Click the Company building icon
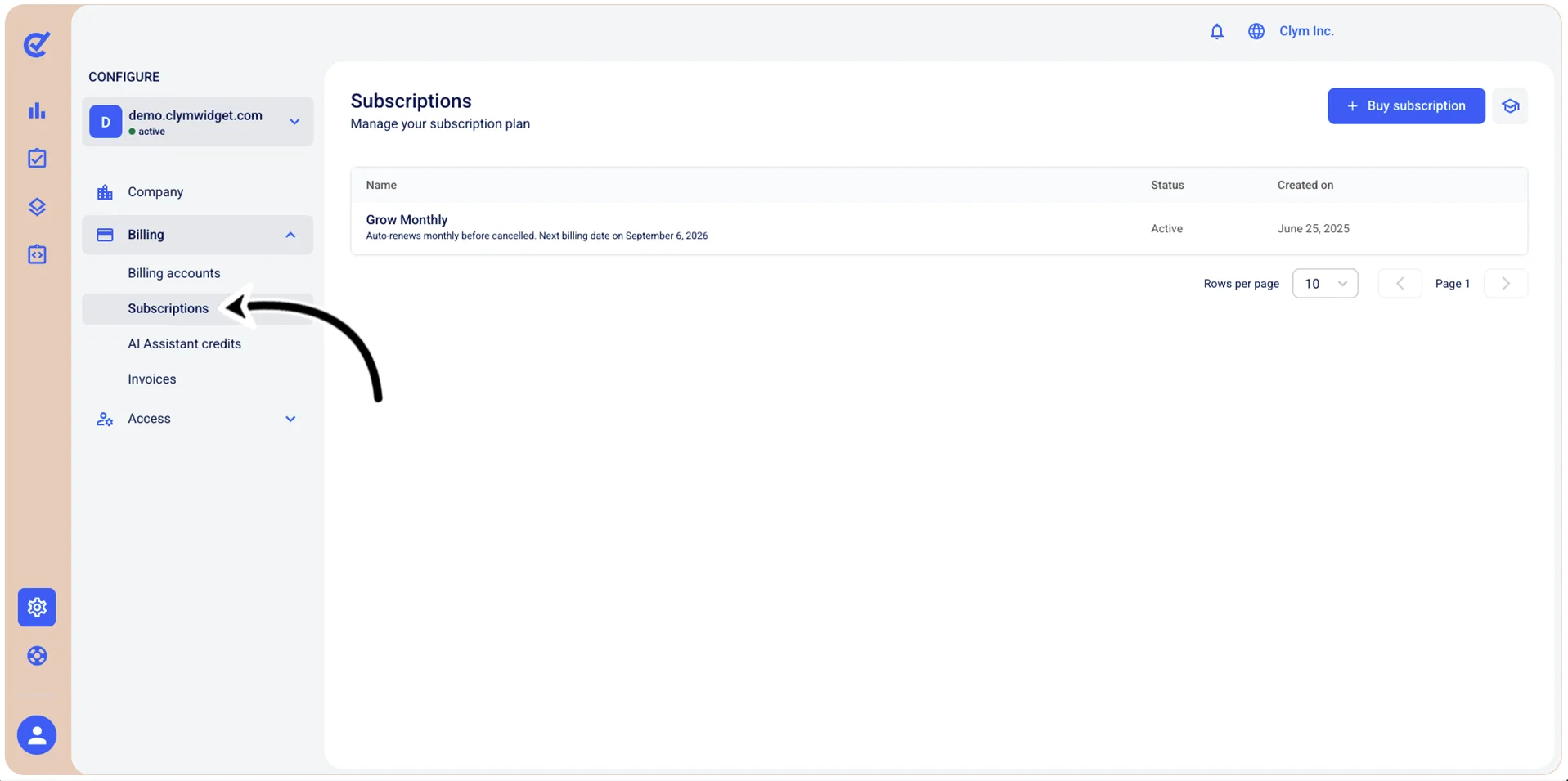1568x781 pixels. (105, 192)
